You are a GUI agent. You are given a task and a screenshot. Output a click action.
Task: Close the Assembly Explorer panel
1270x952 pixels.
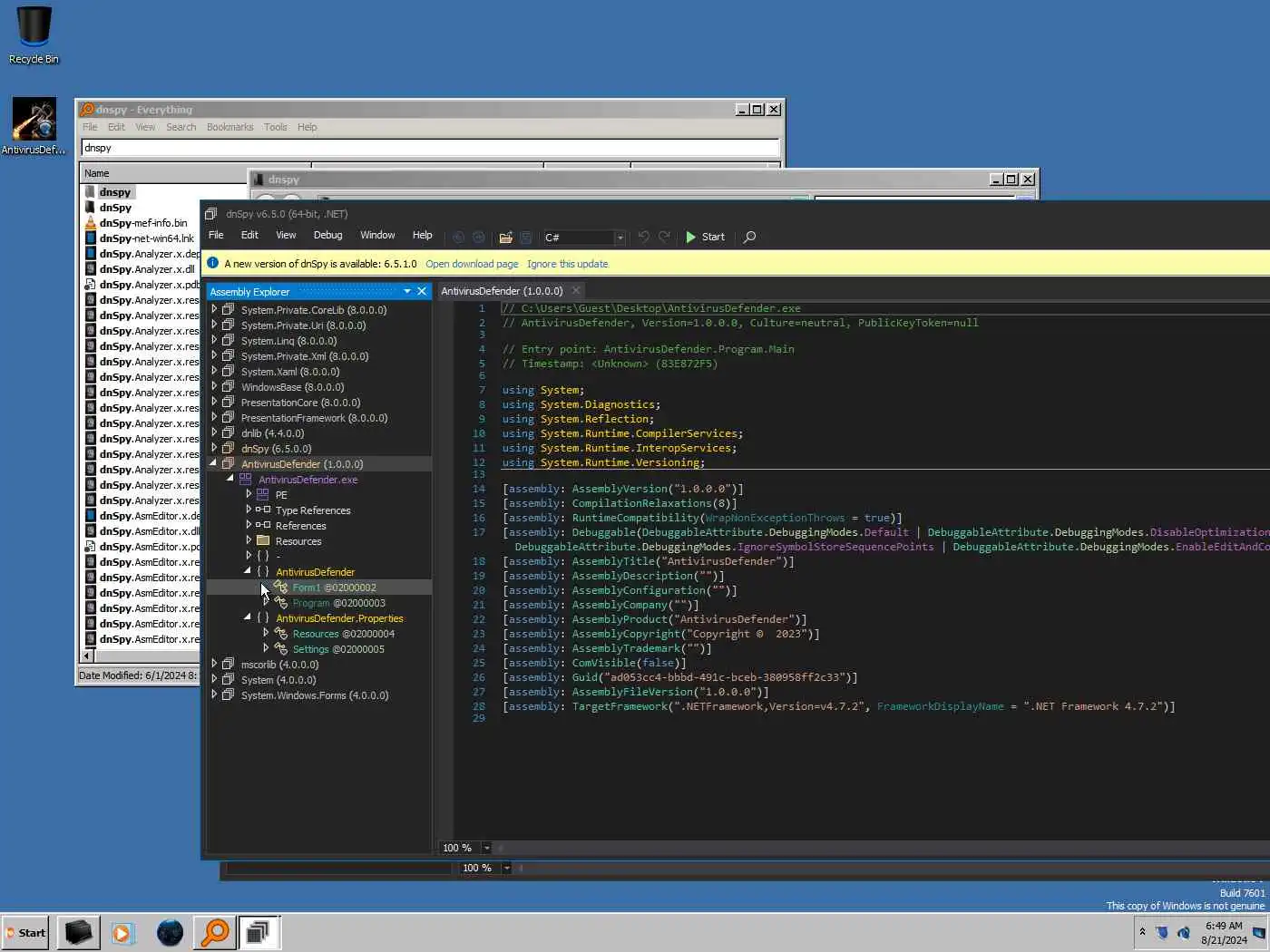(x=422, y=291)
